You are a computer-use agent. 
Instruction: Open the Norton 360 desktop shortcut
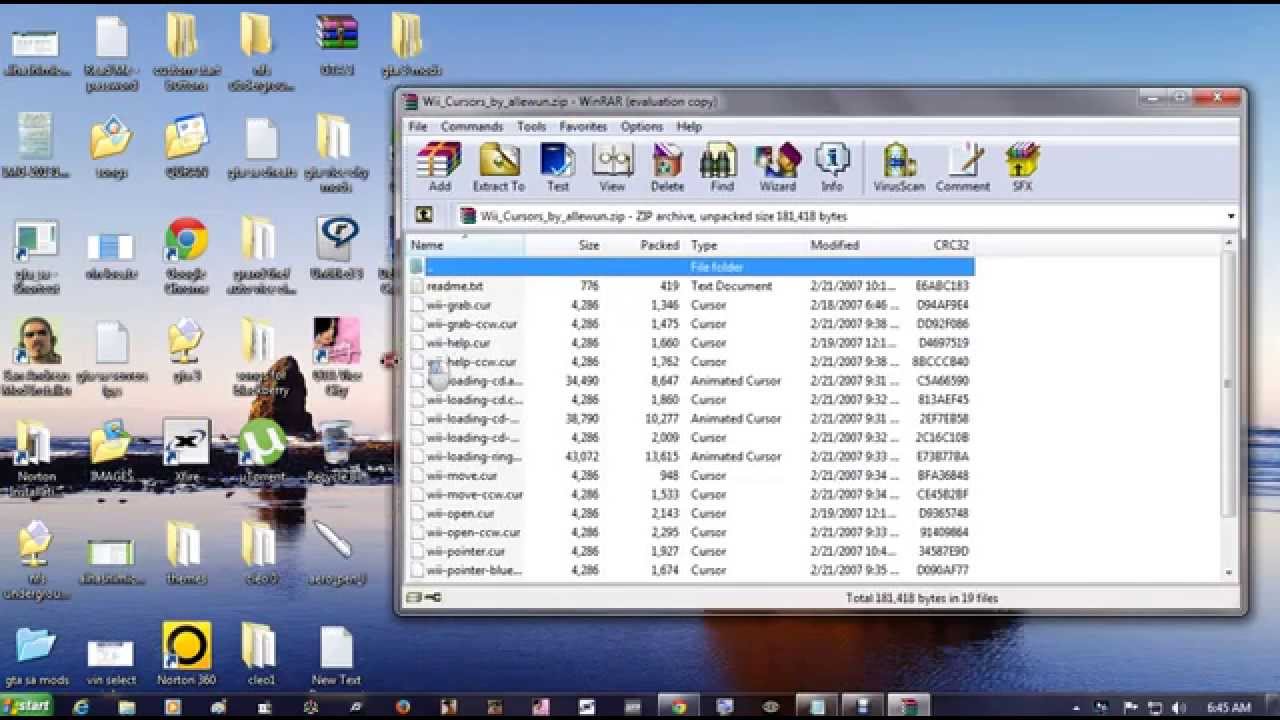point(186,655)
